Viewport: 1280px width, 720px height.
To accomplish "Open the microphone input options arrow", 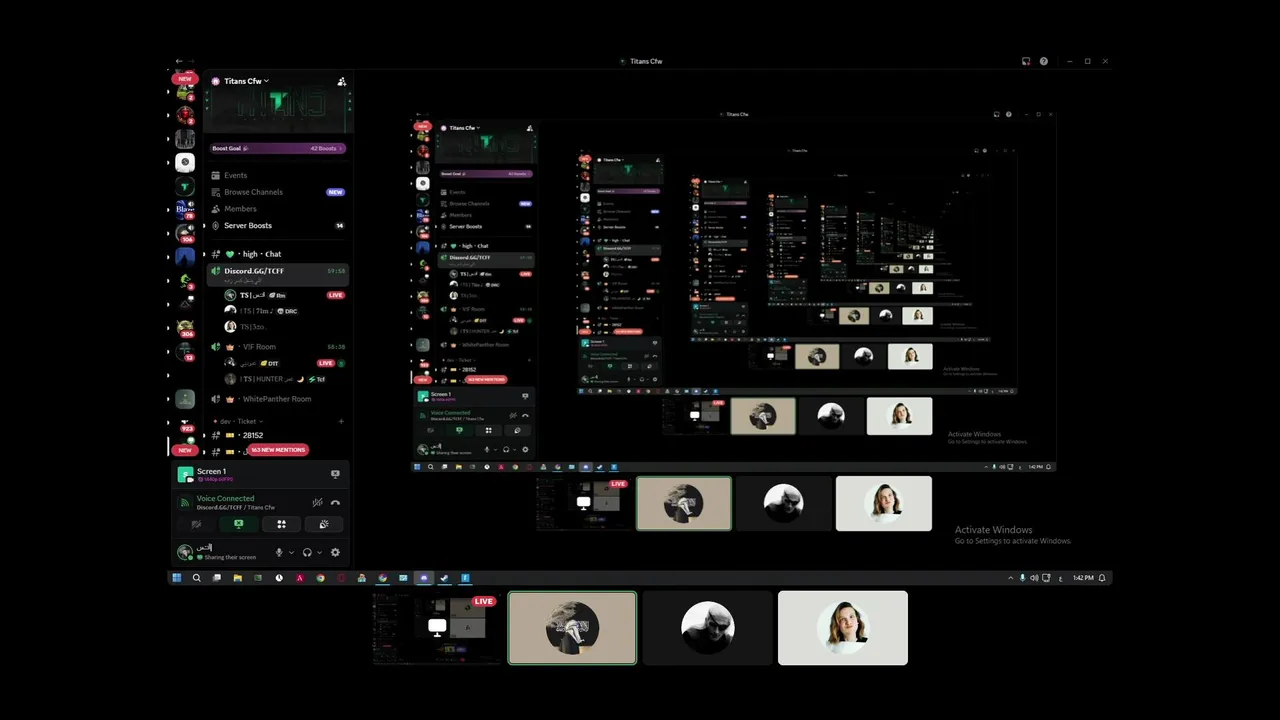I will 292,552.
